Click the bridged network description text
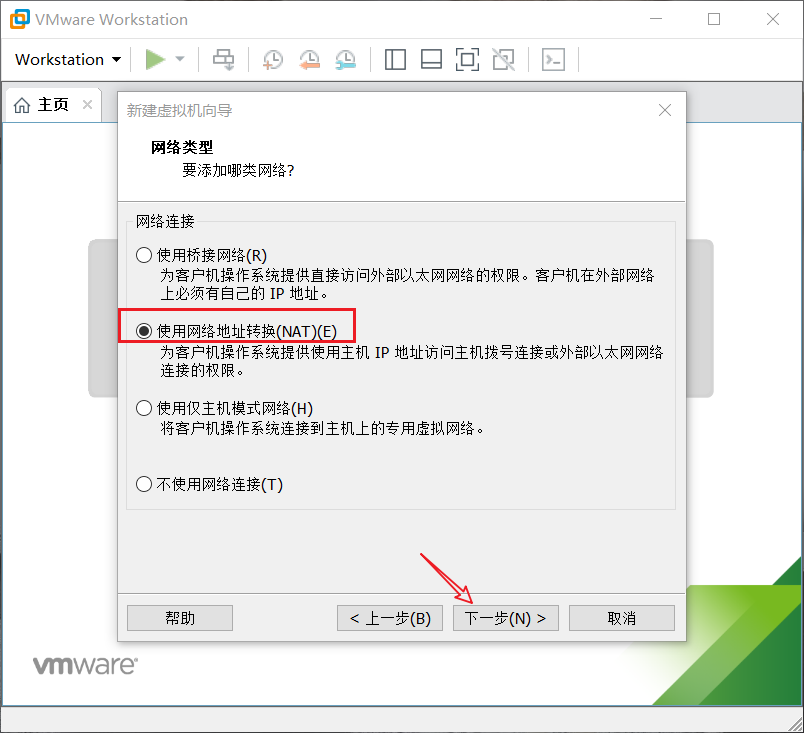Screen dimensions: 804x733 point(407,284)
